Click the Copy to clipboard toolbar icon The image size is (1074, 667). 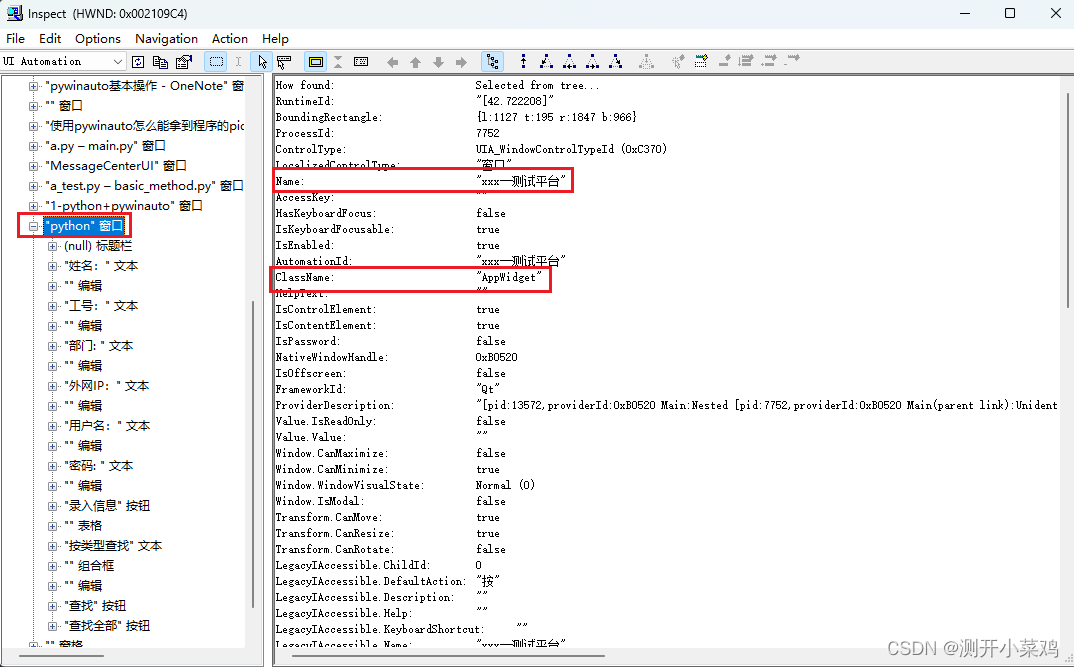(x=160, y=62)
